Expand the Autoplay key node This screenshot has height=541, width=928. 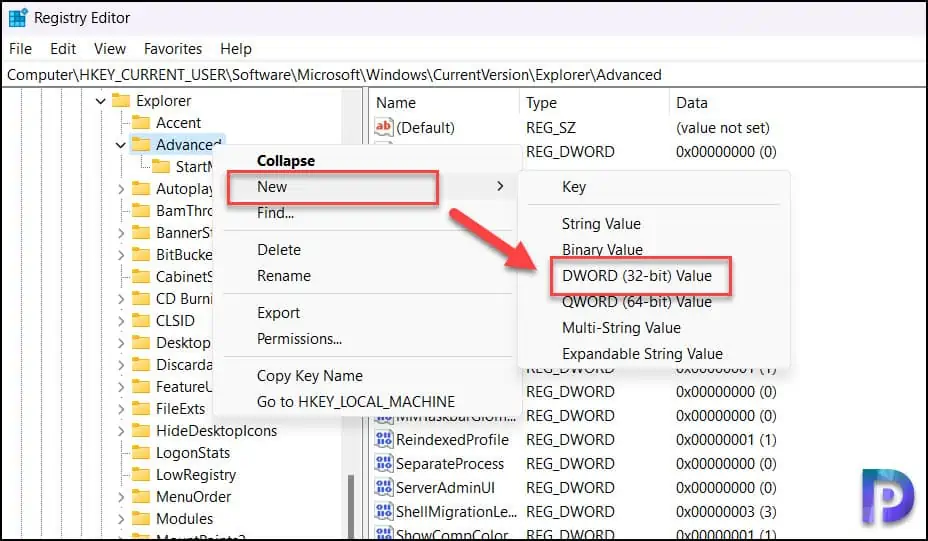point(121,189)
